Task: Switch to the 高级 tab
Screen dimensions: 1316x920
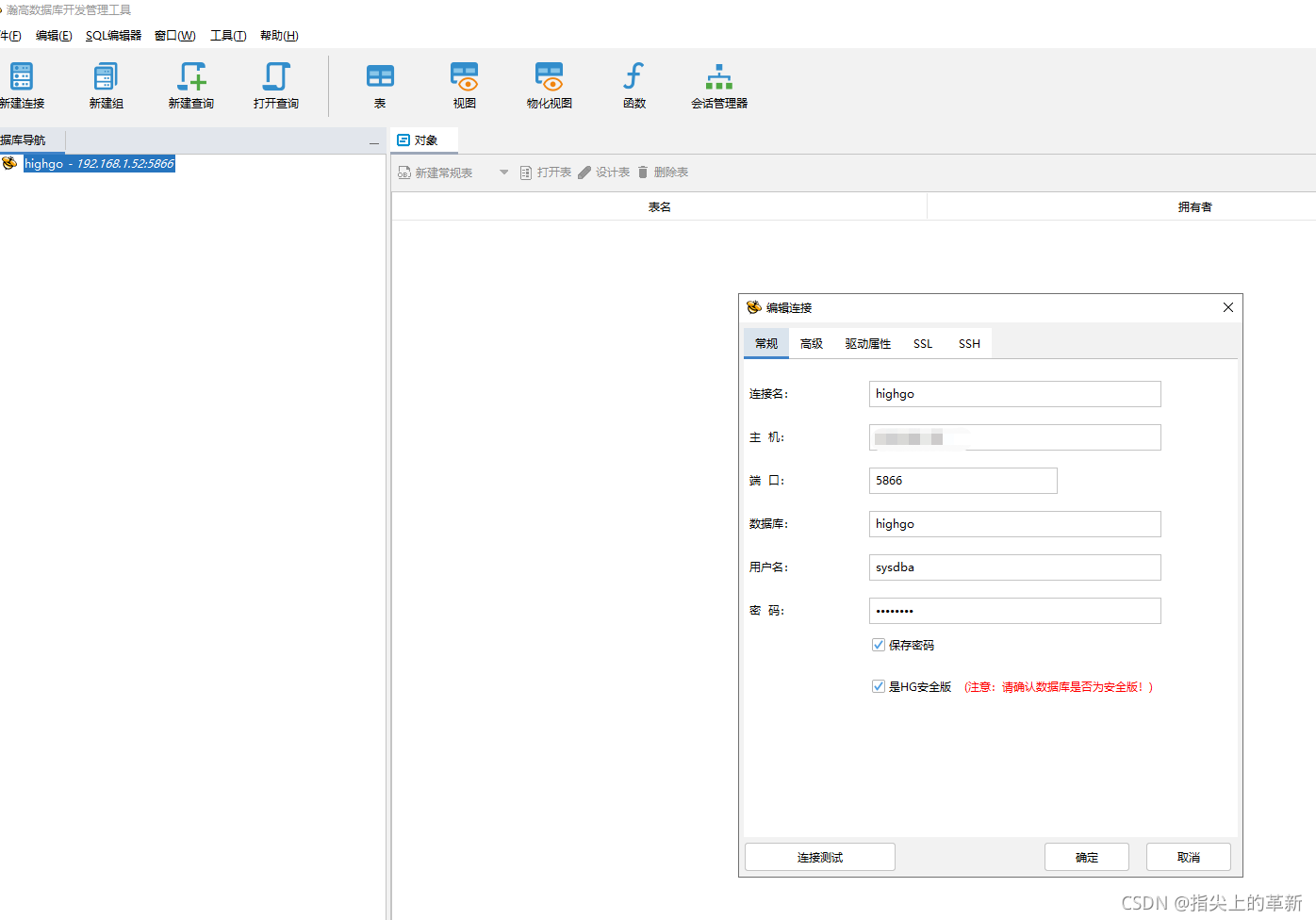Action: 812,344
